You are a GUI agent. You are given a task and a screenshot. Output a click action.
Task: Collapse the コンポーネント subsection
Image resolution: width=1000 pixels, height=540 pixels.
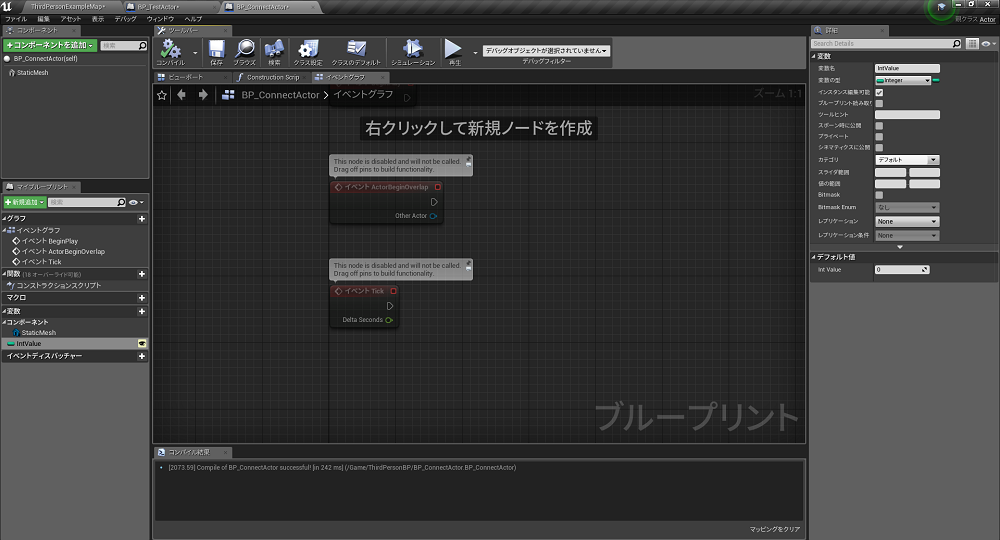point(4,323)
